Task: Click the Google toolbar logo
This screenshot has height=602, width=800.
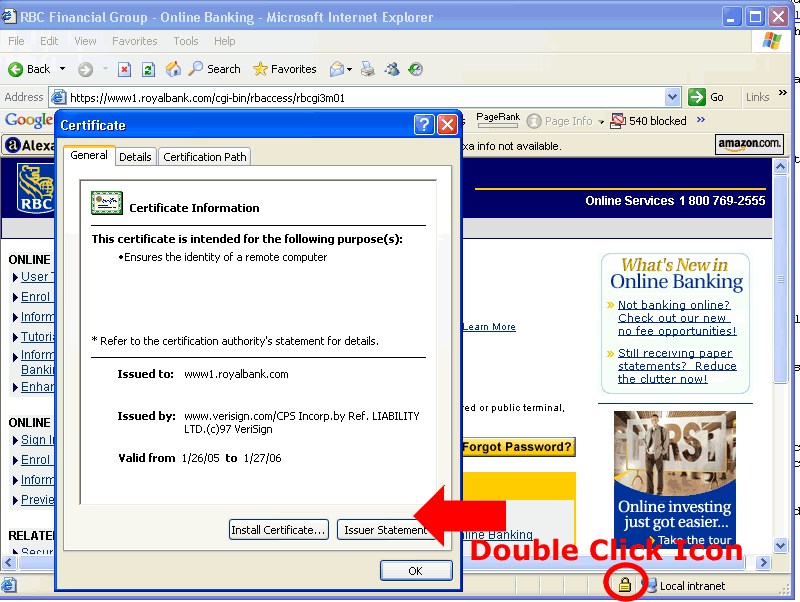Action: [x=29, y=120]
